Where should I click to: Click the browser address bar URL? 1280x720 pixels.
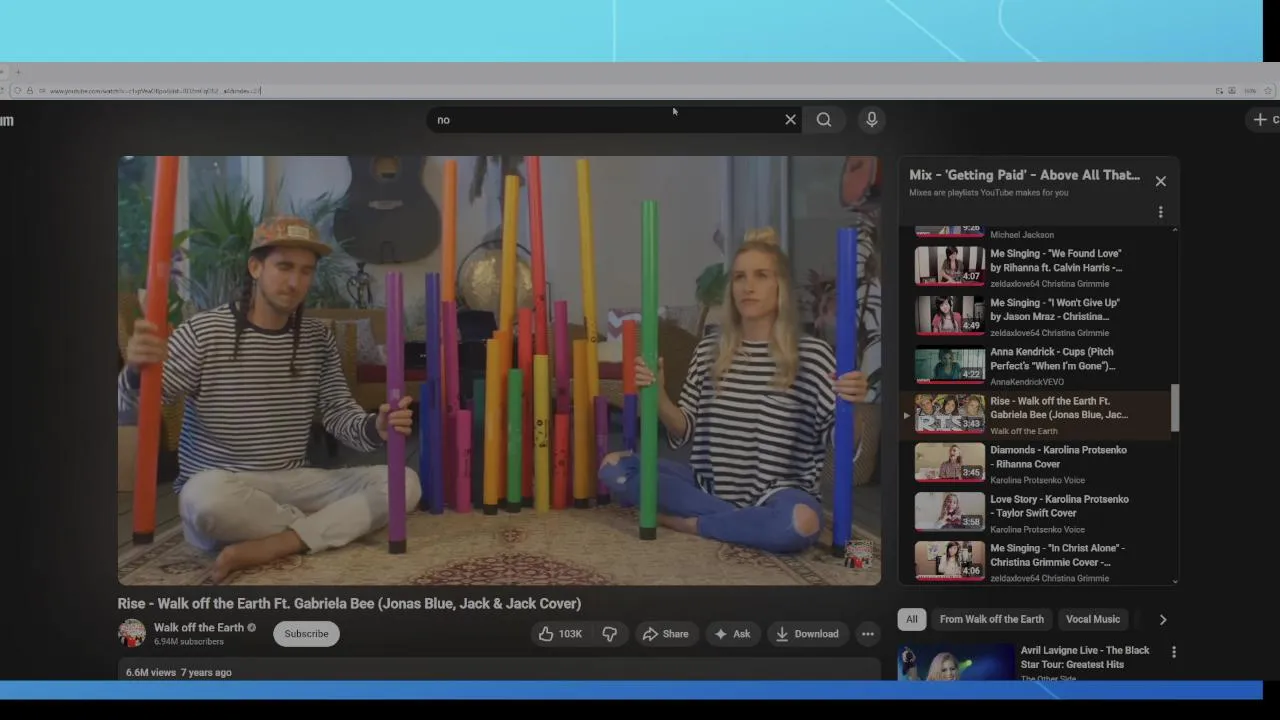pyautogui.click(x=155, y=91)
